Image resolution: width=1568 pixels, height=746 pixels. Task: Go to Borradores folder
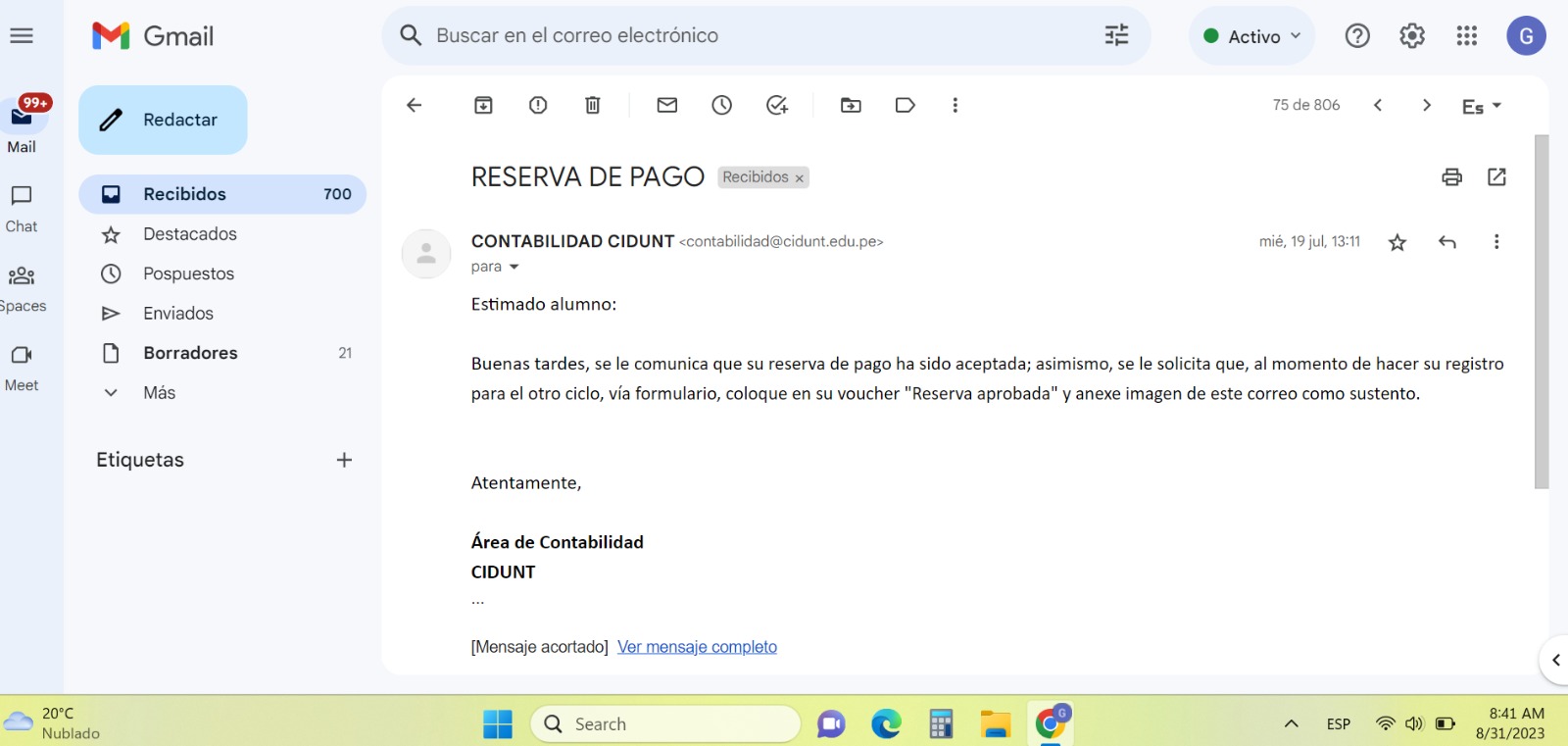click(x=190, y=353)
